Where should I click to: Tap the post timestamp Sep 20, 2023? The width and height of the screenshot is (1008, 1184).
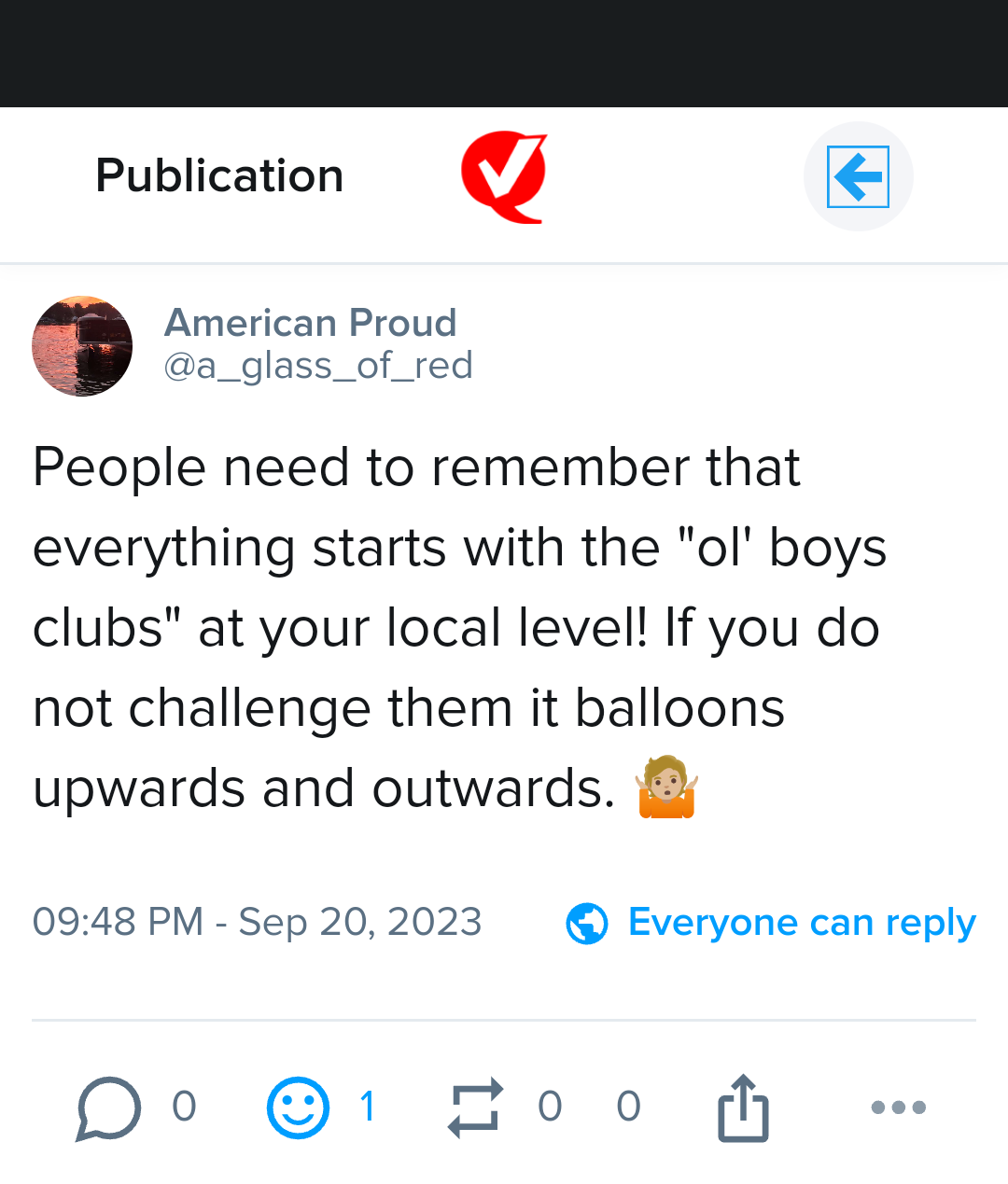pyautogui.click(x=257, y=922)
